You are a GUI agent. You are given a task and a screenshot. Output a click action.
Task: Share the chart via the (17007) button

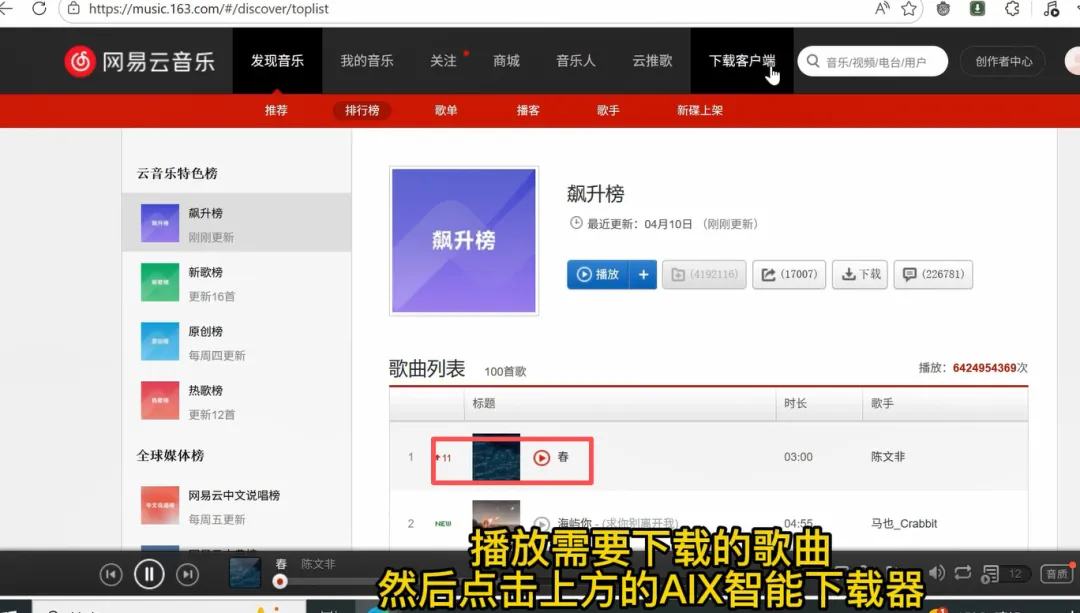789,274
